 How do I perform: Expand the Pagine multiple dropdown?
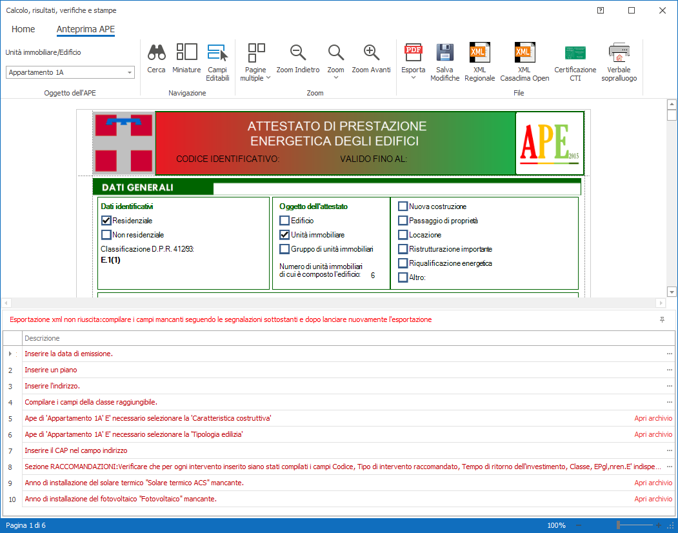[x=257, y=78]
